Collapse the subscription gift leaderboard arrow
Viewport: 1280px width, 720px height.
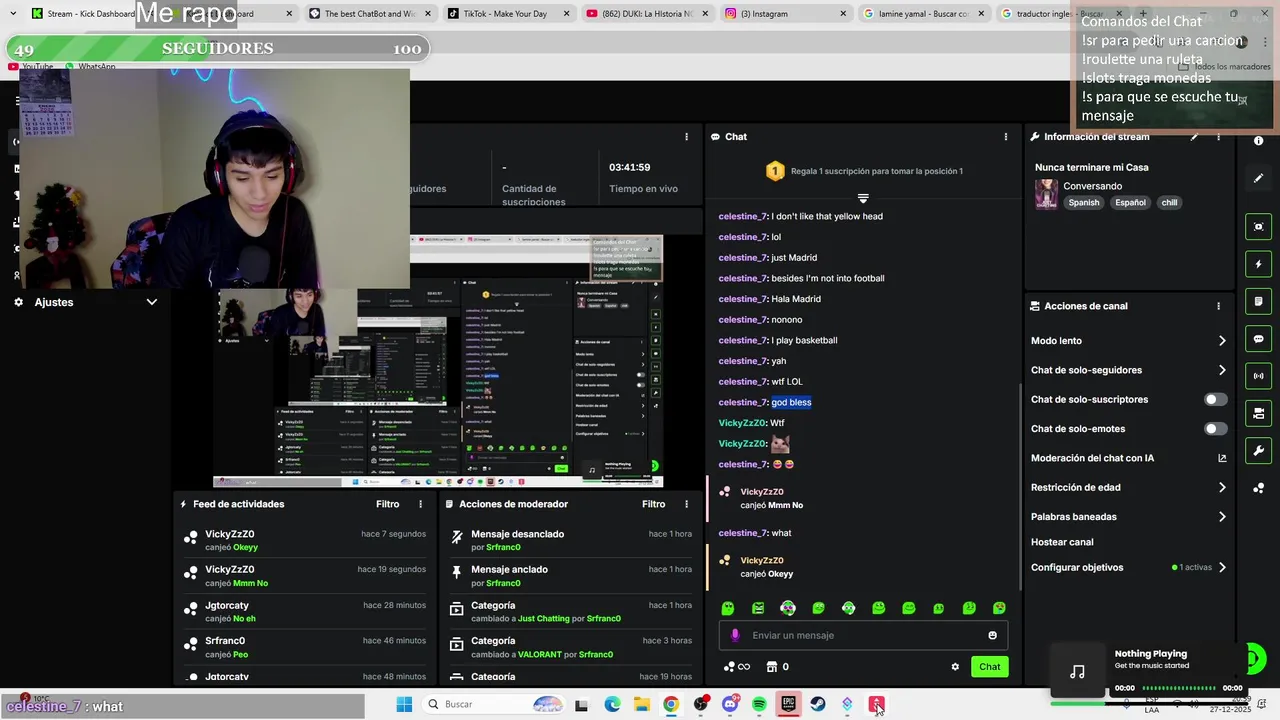coord(863,198)
